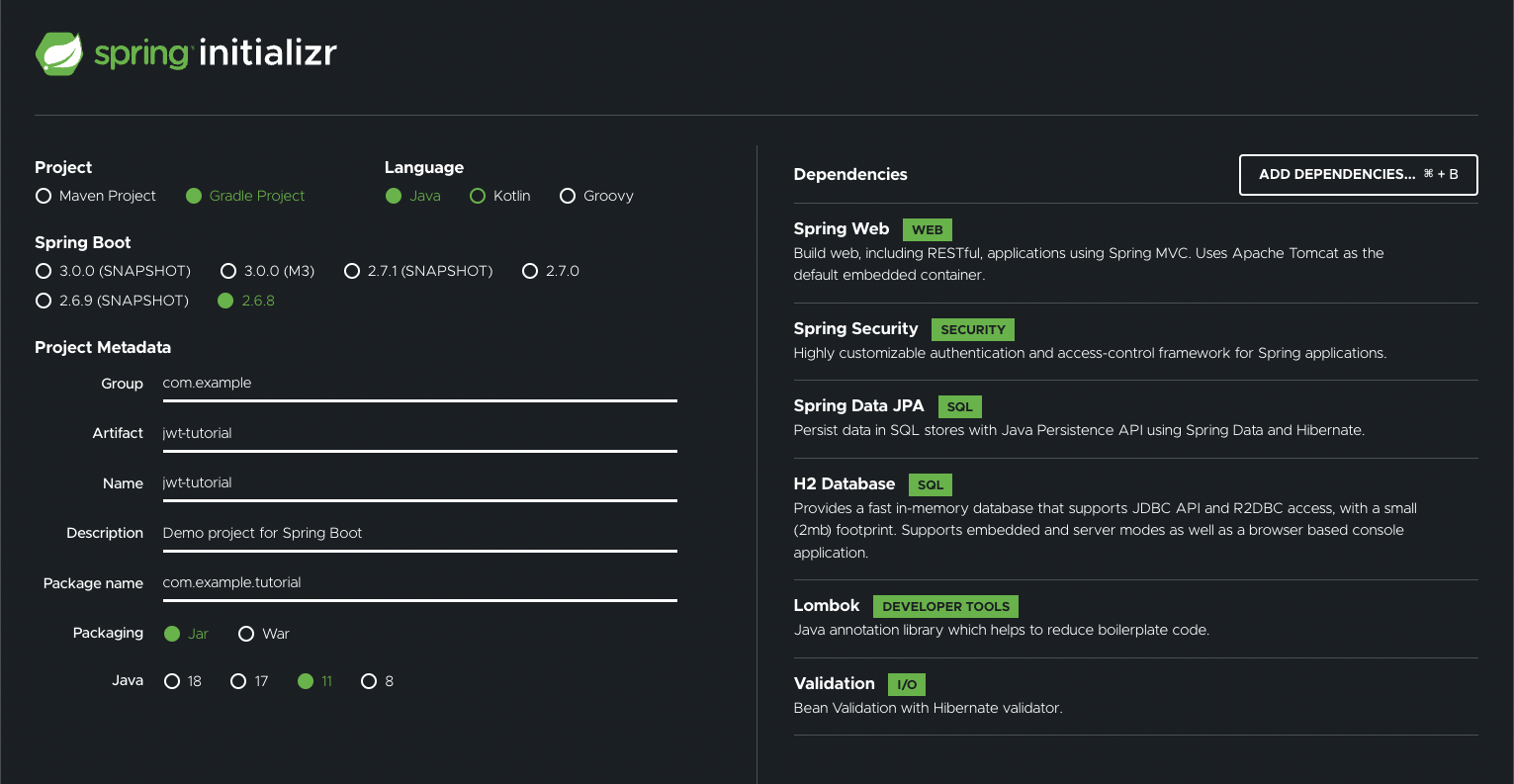The height and width of the screenshot is (784, 1514).
Task: Click Bean Validation with Hibernate validator text
Action: [x=928, y=708]
